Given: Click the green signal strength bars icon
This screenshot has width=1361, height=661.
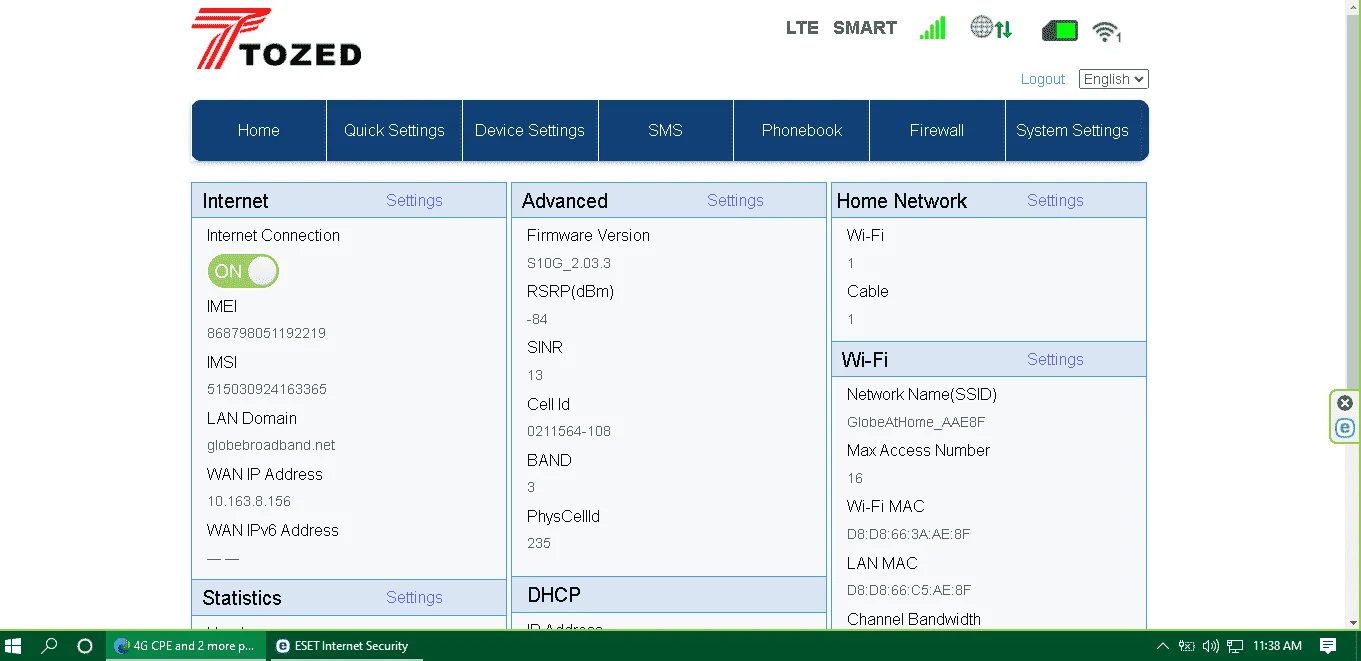Looking at the screenshot, I should click(x=932, y=28).
